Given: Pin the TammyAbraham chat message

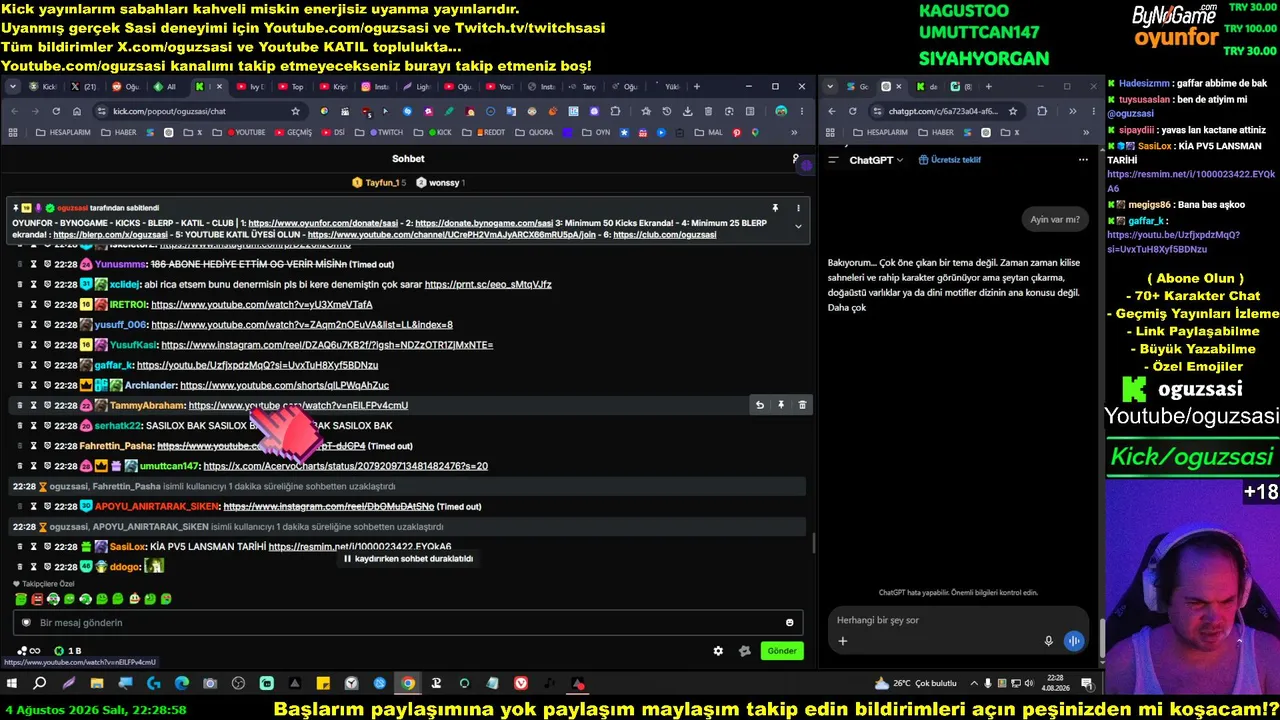Looking at the screenshot, I should pos(781,405).
